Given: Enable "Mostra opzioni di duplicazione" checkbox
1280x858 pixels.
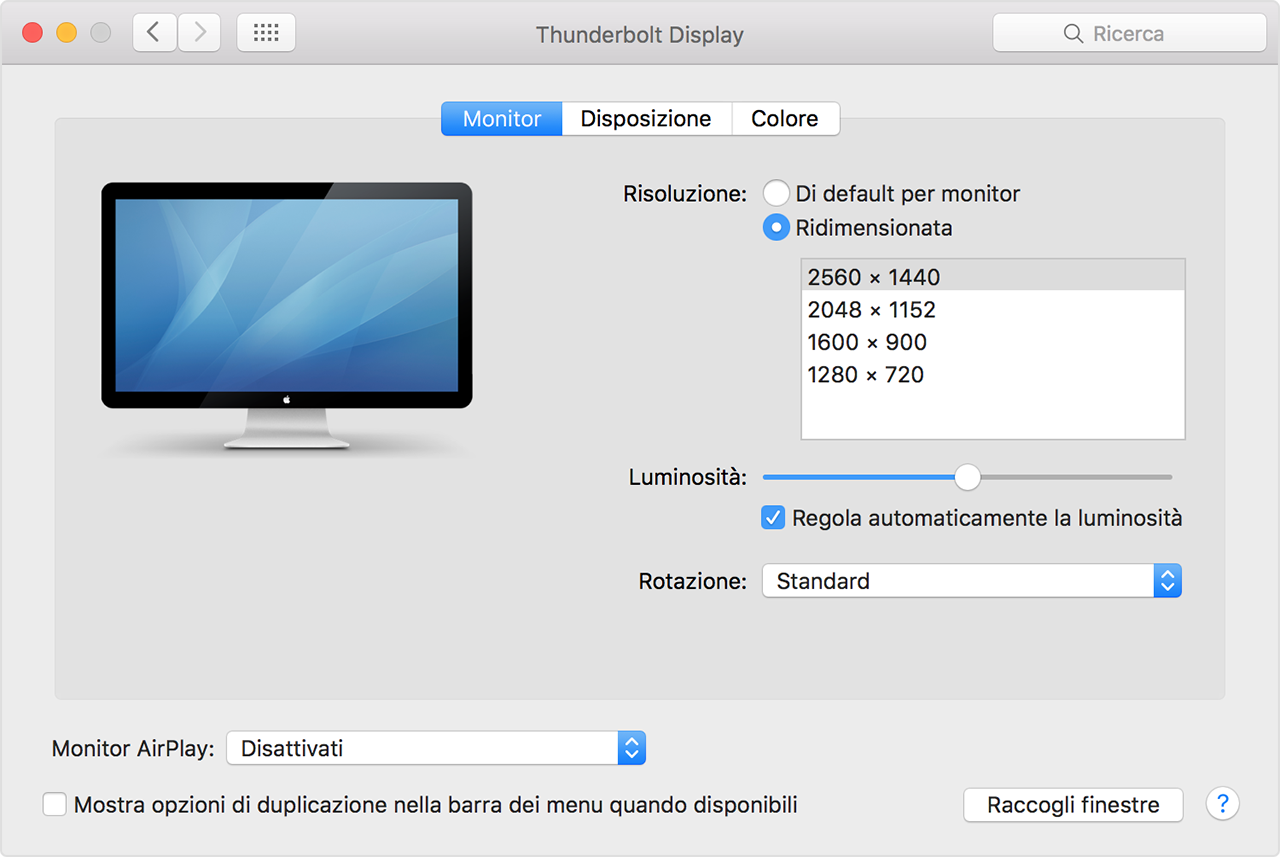Looking at the screenshot, I should (55, 805).
